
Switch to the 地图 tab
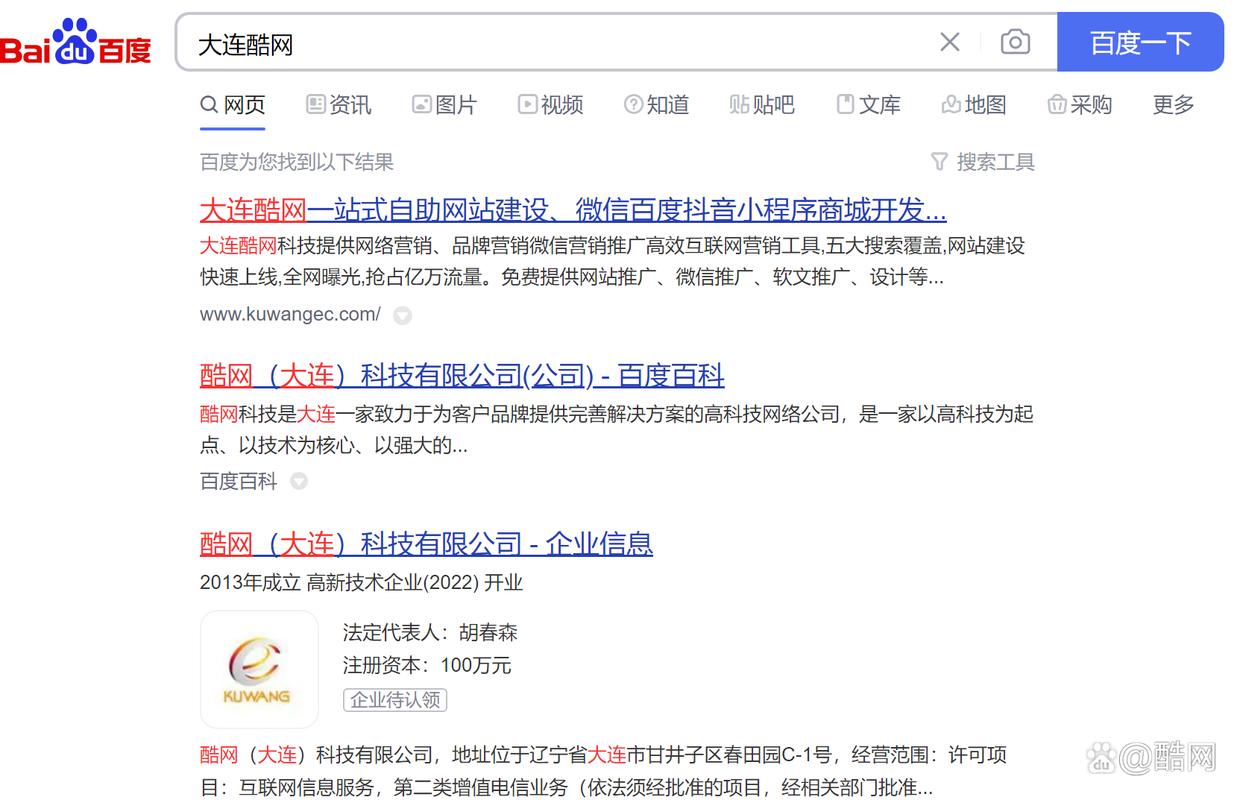tap(974, 105)
